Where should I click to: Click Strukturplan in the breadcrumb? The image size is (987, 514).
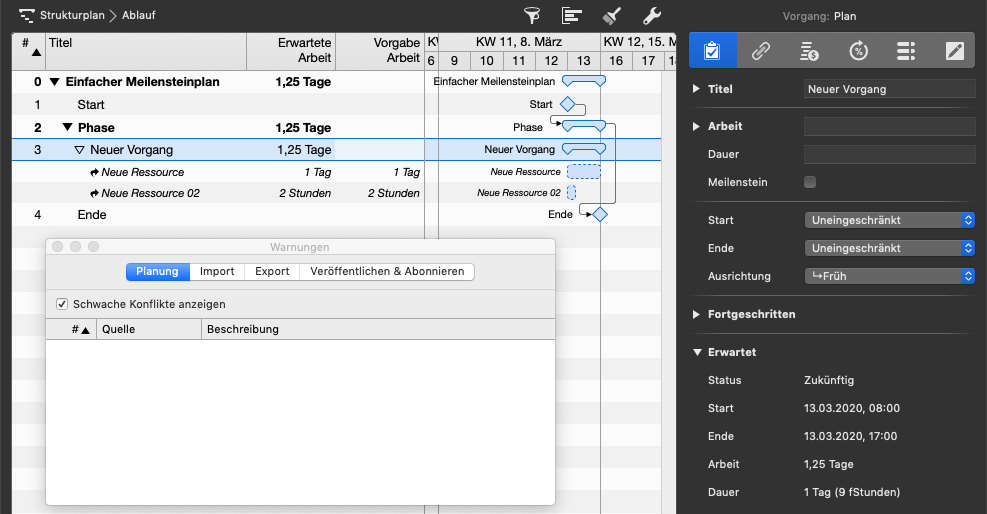pos(73,15)
